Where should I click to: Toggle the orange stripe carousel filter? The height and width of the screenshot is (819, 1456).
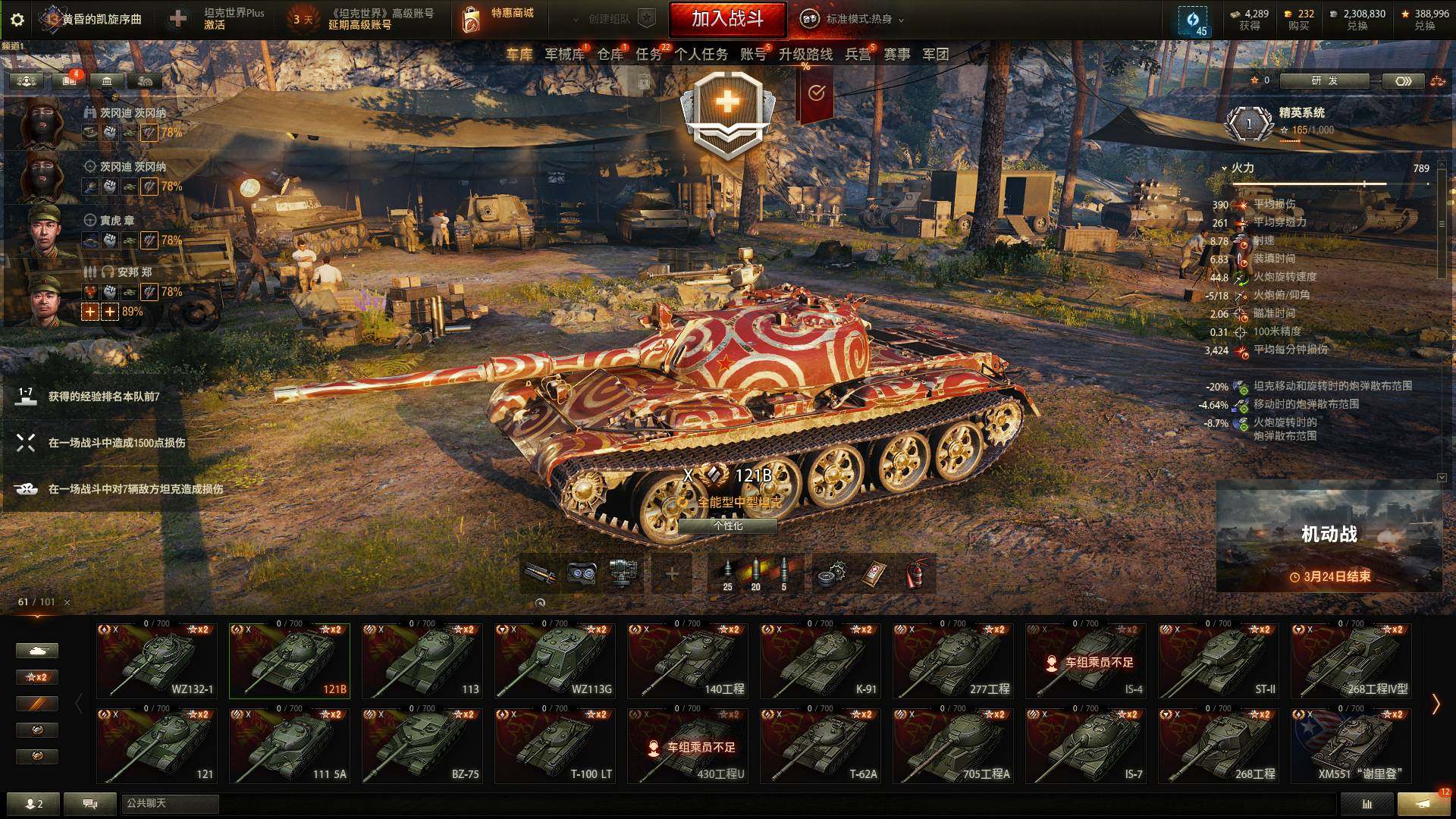36,703
